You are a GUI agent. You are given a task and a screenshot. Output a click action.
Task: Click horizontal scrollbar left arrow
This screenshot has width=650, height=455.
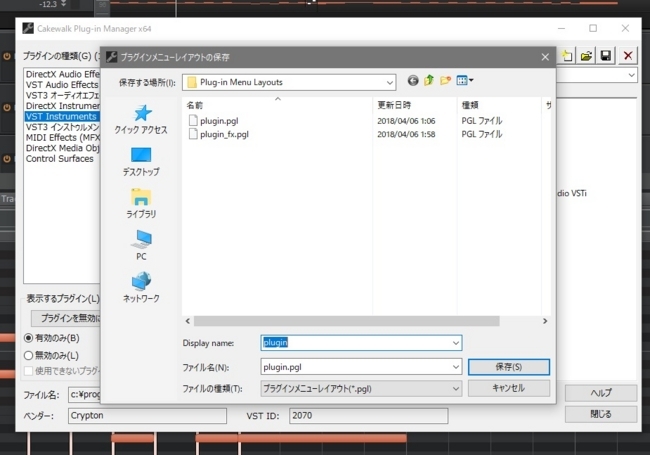tap(188, 321)
